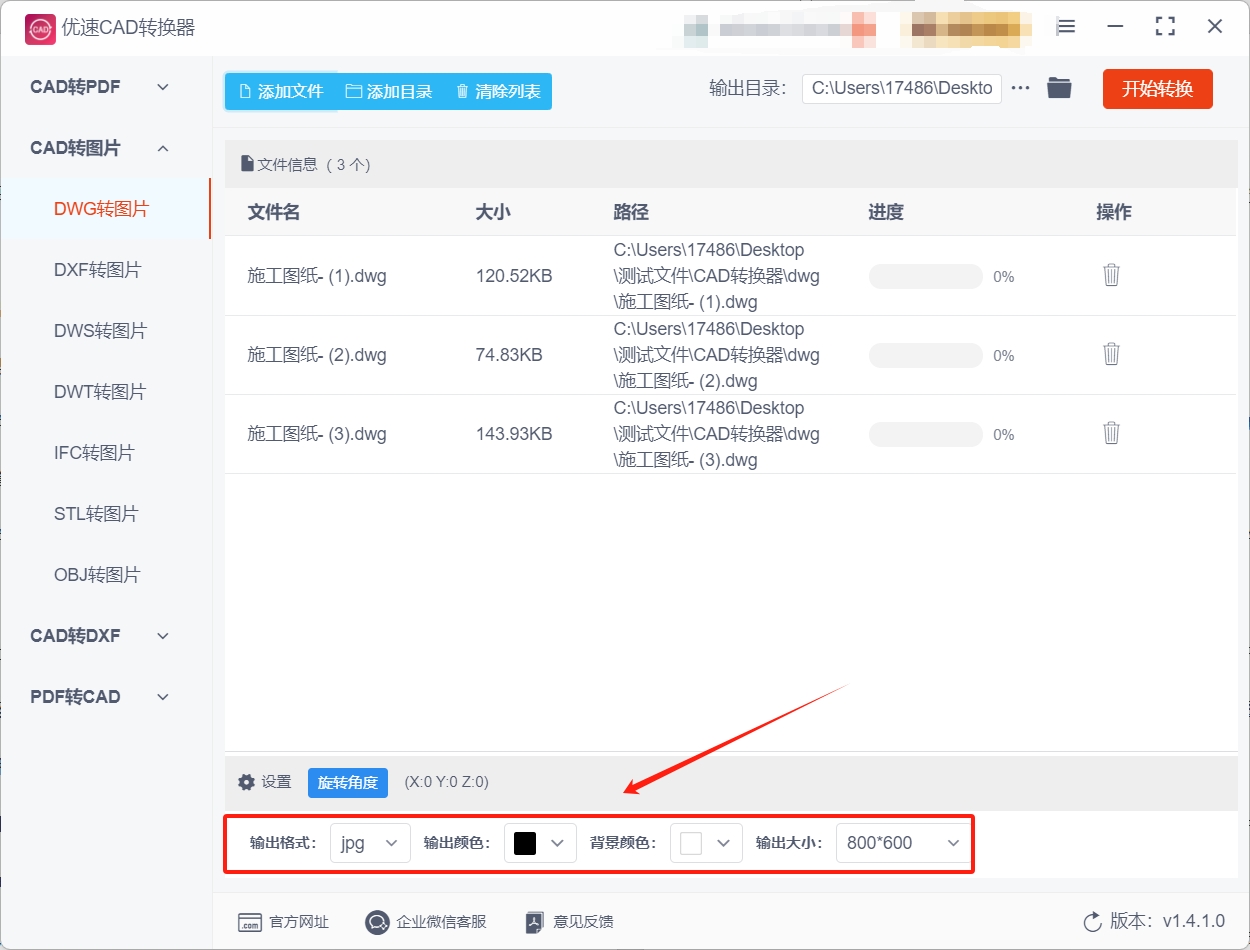The height and width of the screenshot is (950, 1250).
Task: Delete 施工图纸- (1).dwg using its trash icon
Action: pyautogui.click(x=1111, y=275)
